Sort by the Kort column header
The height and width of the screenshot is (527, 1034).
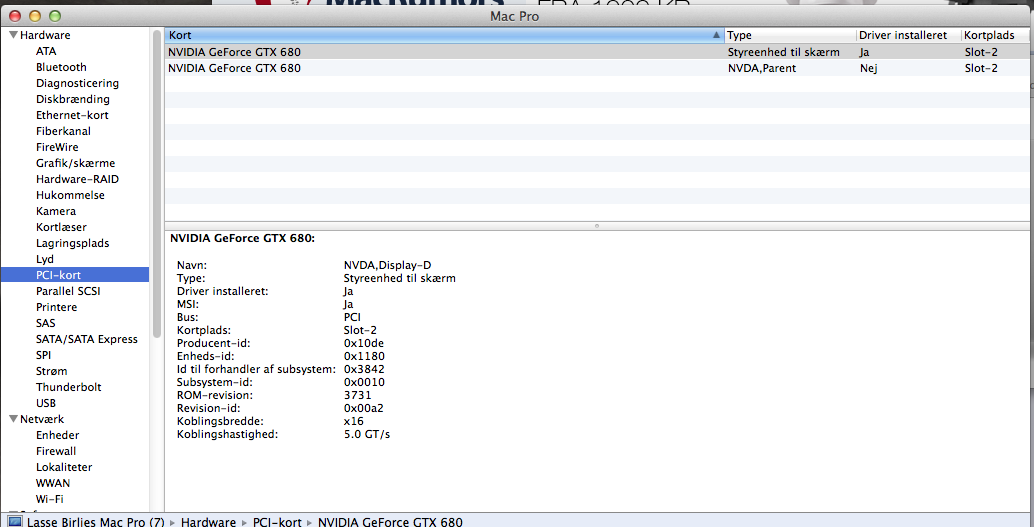pos(444,35)
